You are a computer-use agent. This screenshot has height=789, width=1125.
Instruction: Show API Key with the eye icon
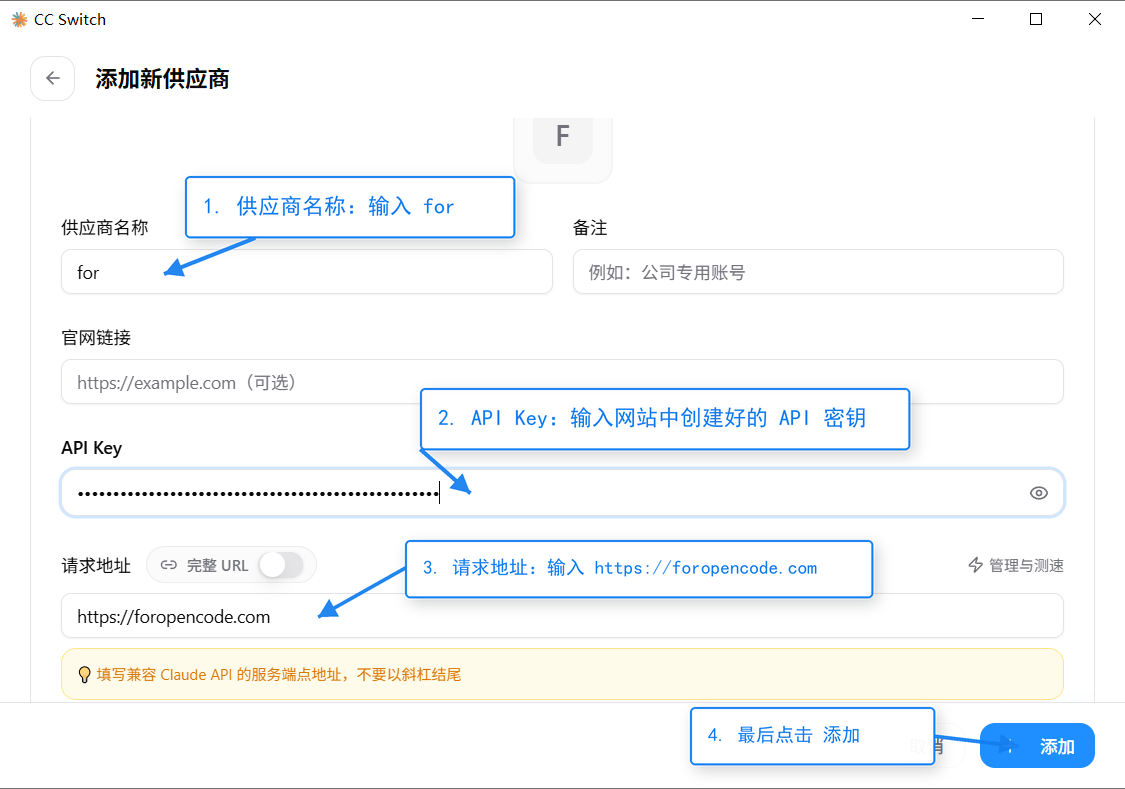click(x=1038, y=493)
